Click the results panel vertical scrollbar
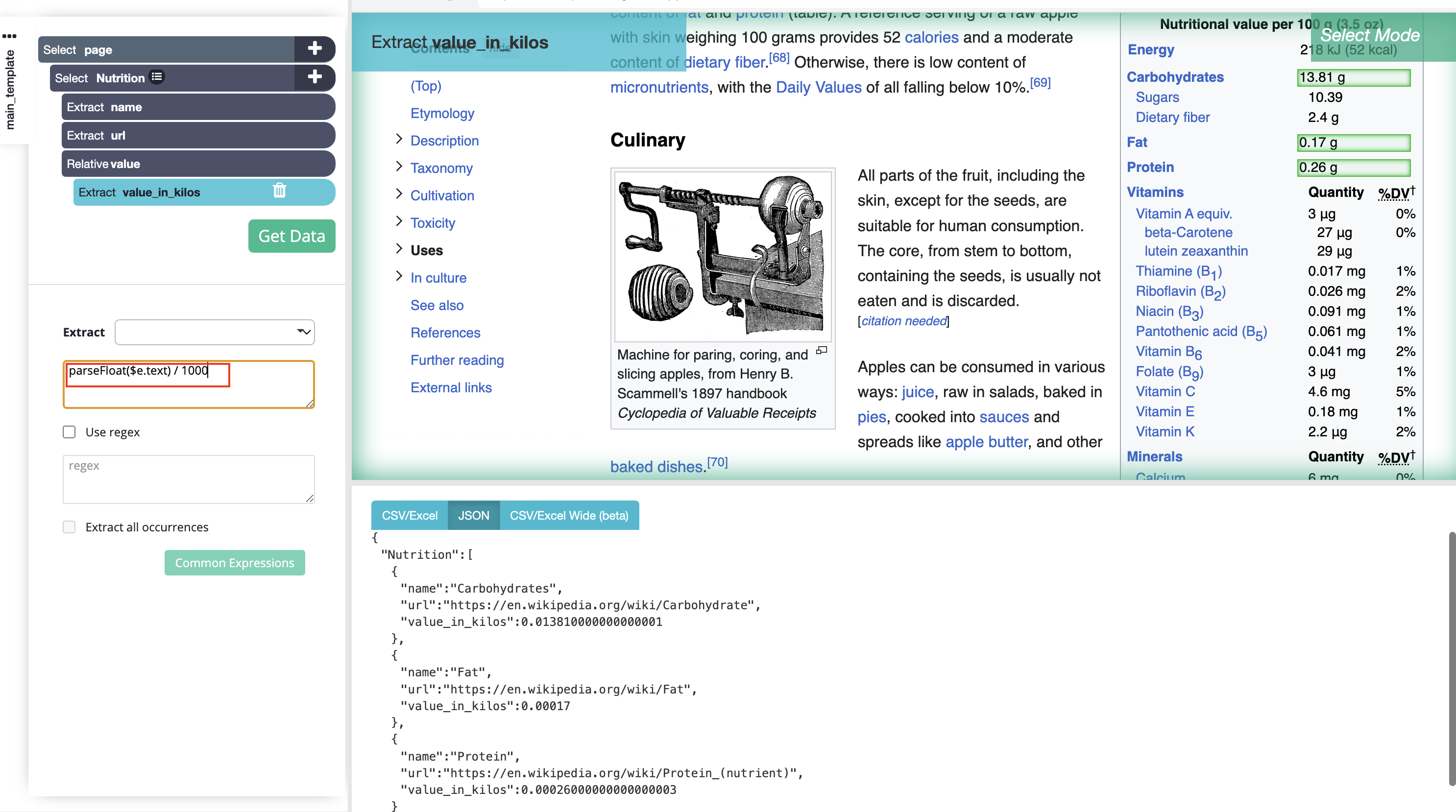Viewport: 1456px width, 812px height. click(1452, 658)
